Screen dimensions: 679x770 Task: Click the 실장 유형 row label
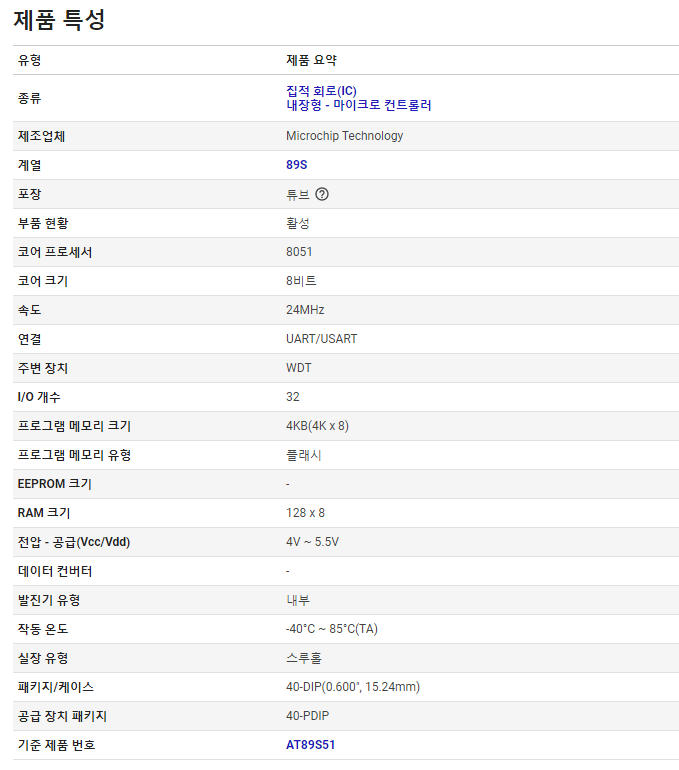pos(43,658)
